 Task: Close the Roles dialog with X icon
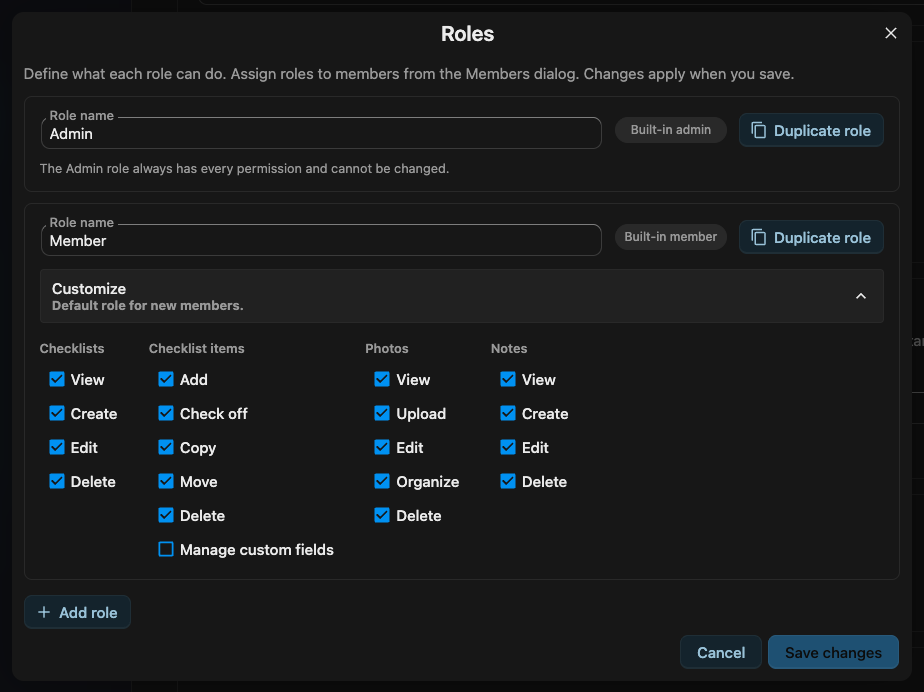pyautogui.click(x=890, y=34)
